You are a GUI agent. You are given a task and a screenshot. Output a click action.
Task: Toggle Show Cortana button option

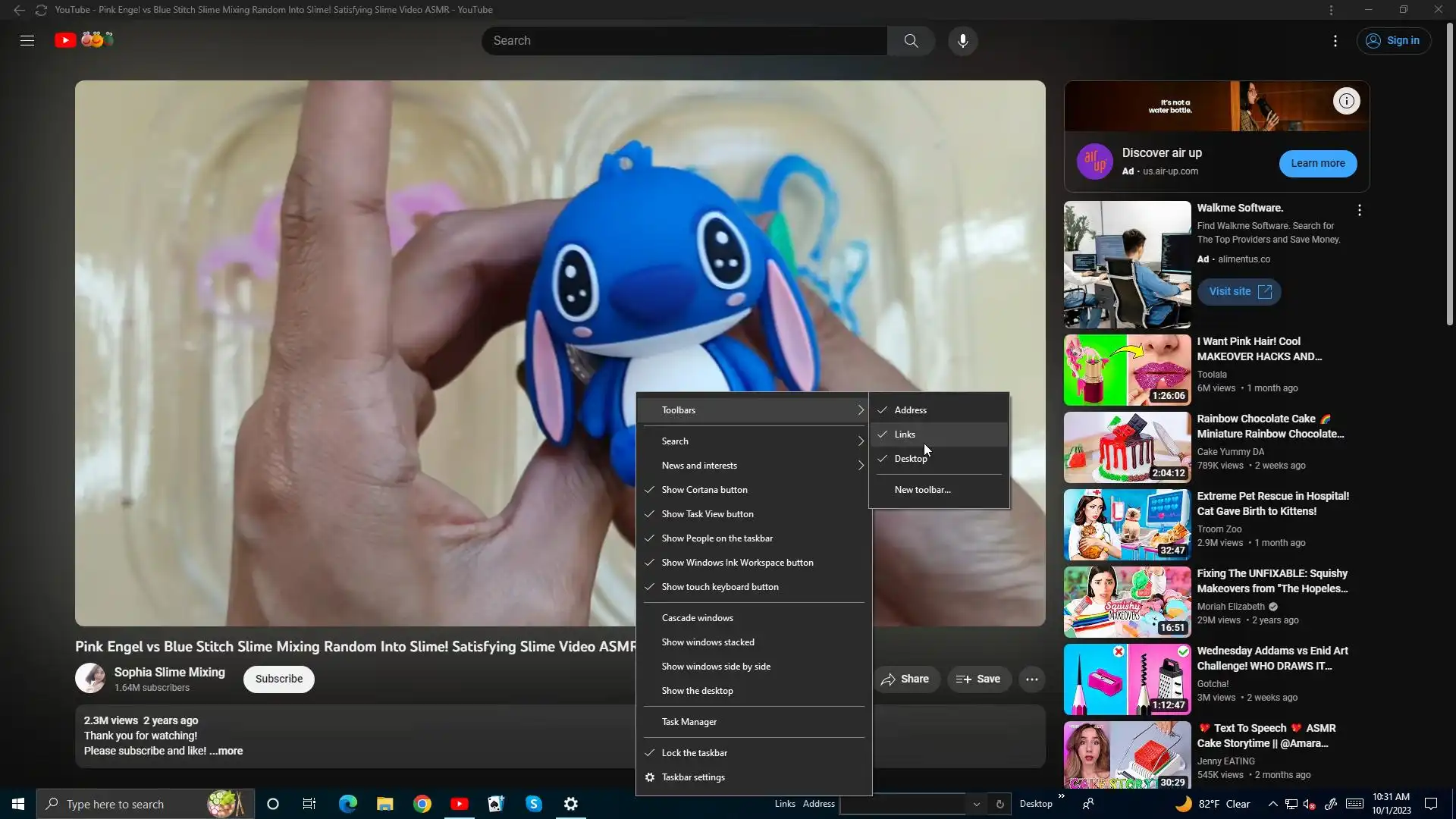tap(704, 490)
